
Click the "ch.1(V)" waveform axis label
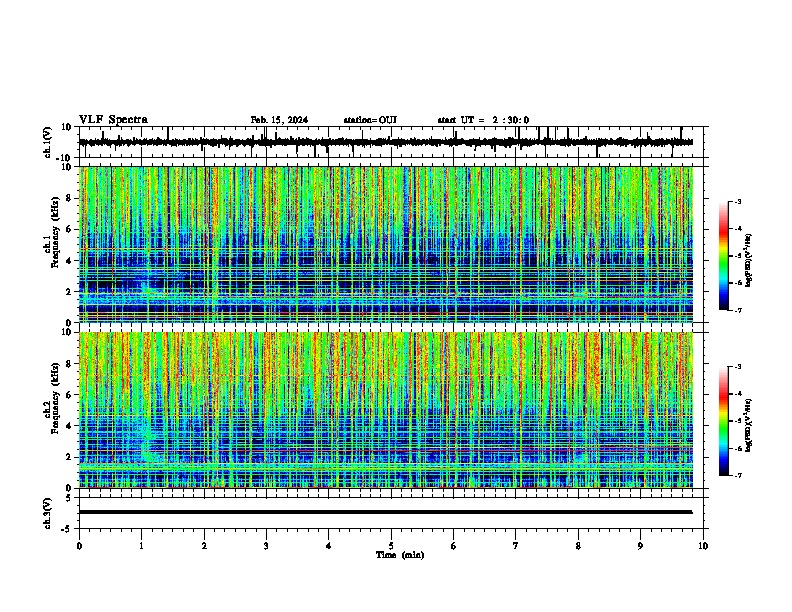pyautogui.click(x=48, y=142)
